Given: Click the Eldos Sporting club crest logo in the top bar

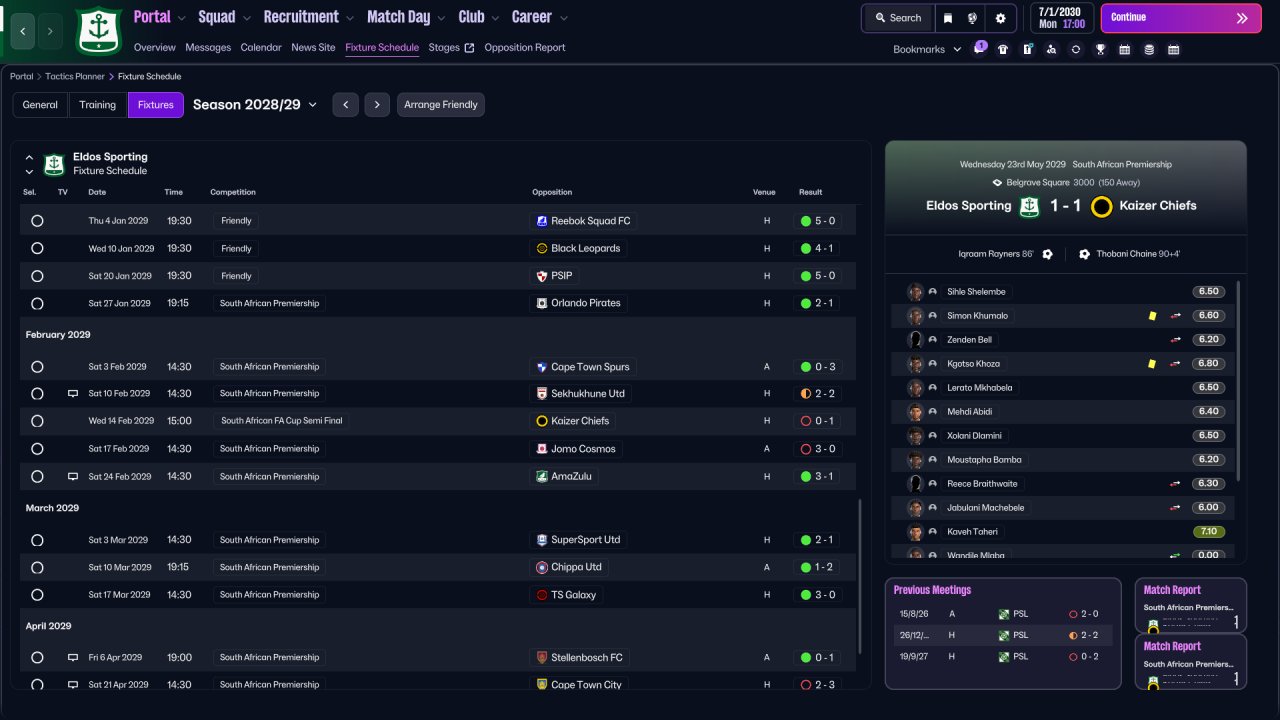Looking at the screenshot, I should pyautogui.click(x=99, y=31).
